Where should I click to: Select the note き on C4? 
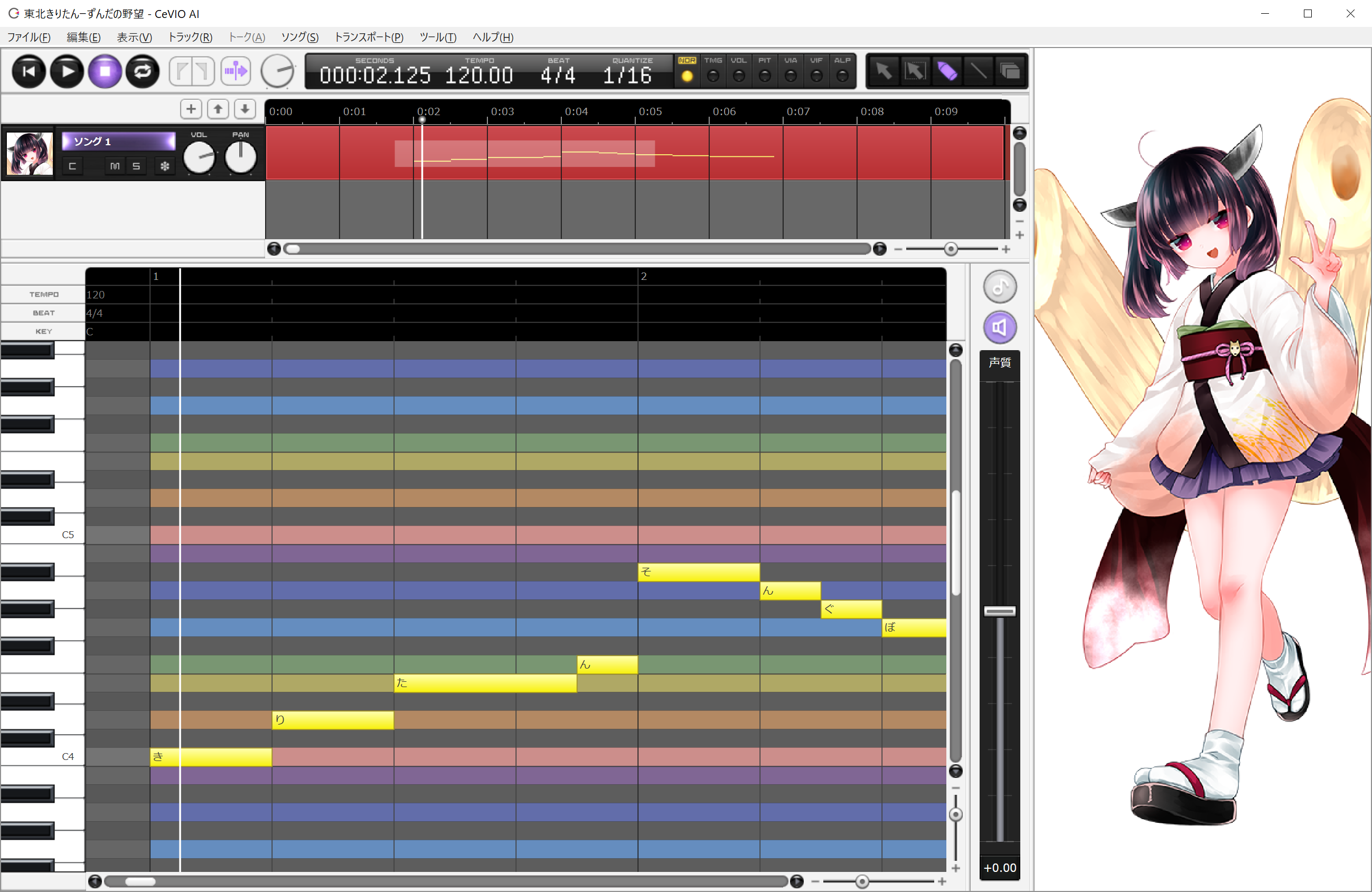pos(211,757)
